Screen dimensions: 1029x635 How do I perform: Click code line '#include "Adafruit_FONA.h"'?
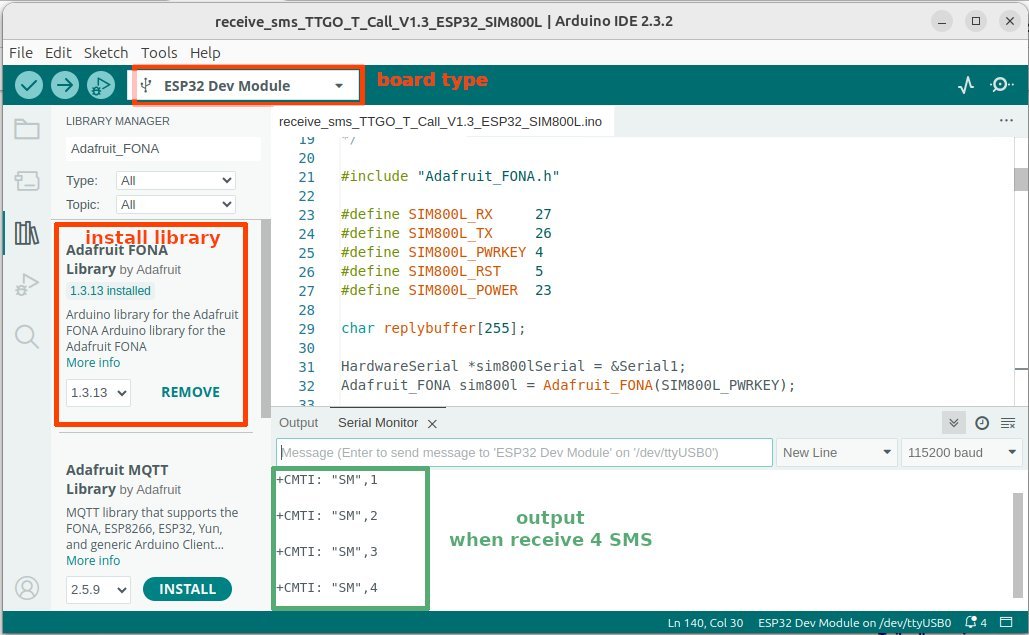(450, 176)
